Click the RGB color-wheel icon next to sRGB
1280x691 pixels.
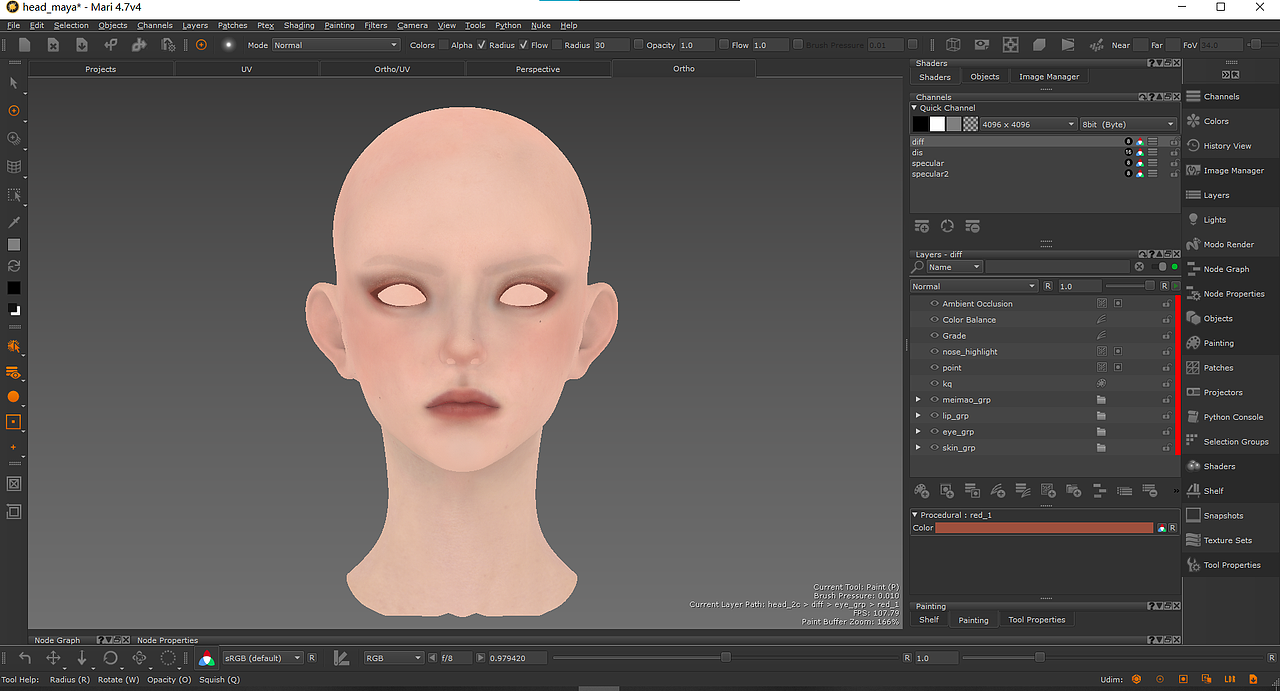[206, 658]
